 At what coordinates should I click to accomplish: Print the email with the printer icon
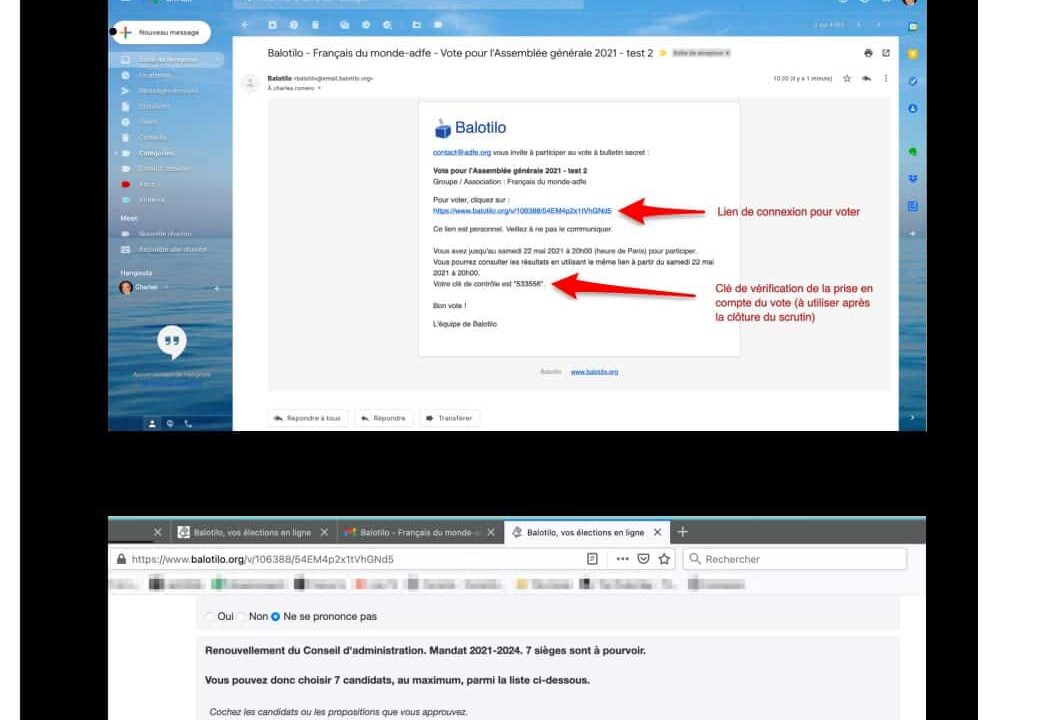(867, 52)
